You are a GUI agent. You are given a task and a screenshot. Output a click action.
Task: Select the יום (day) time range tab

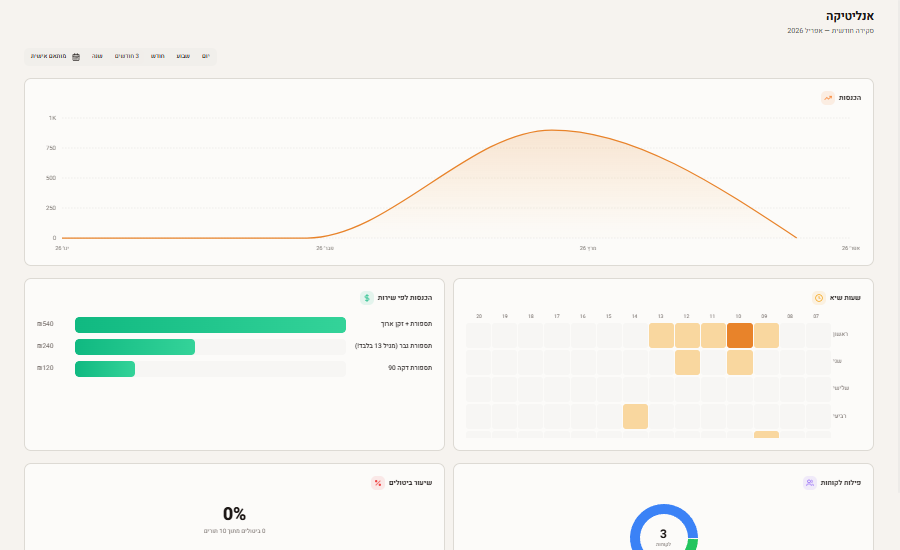pos(205,56)
